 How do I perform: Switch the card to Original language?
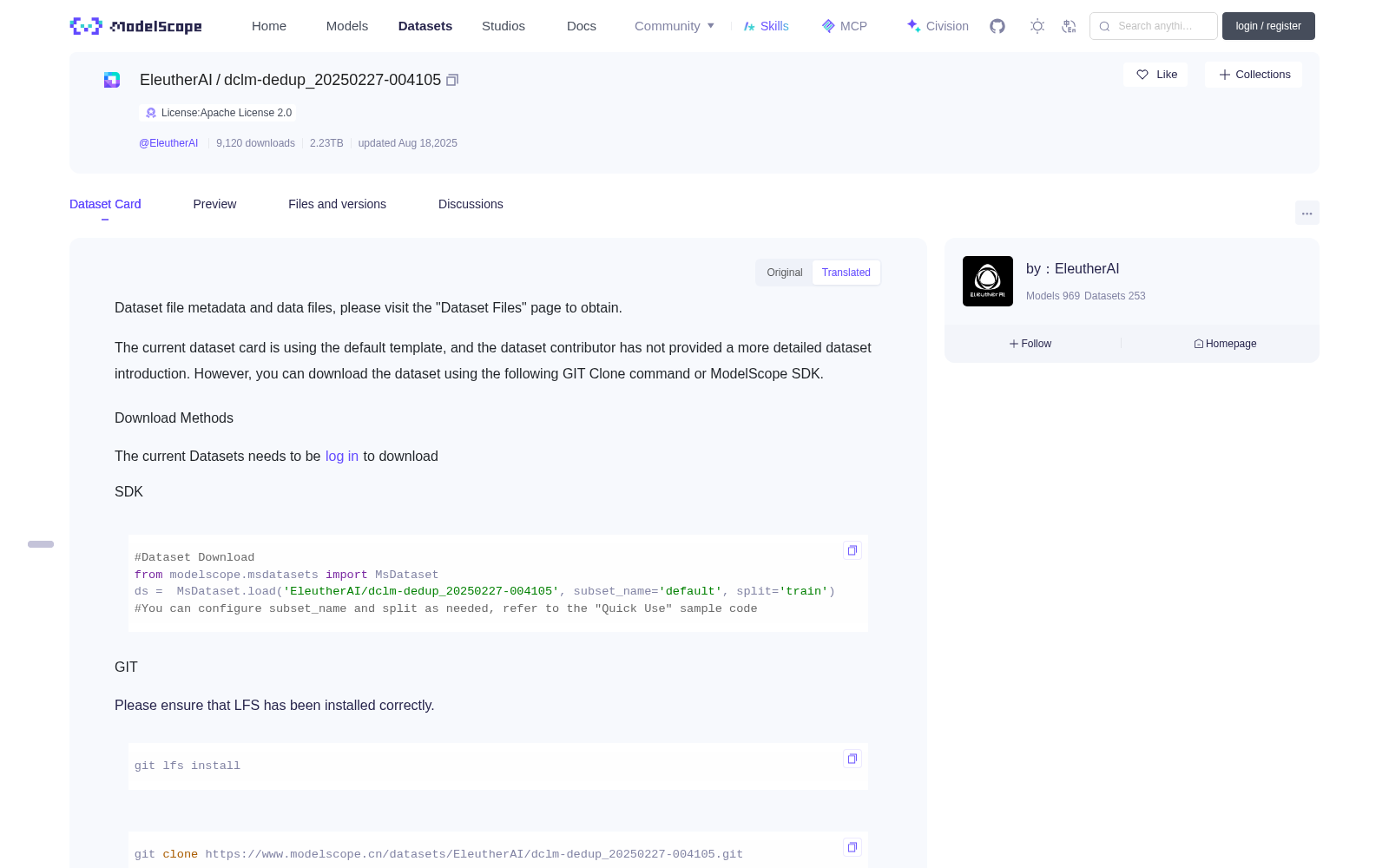click(x=785, y=273)
